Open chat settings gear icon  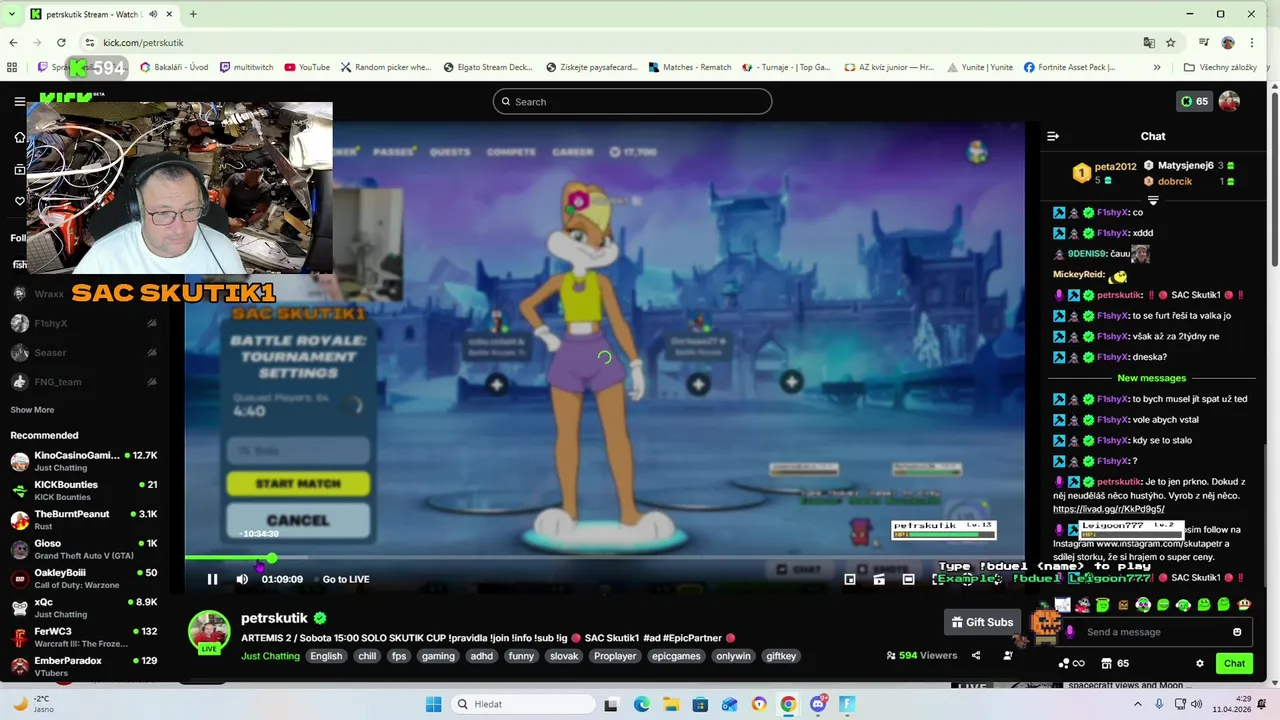click(1200, 663)
